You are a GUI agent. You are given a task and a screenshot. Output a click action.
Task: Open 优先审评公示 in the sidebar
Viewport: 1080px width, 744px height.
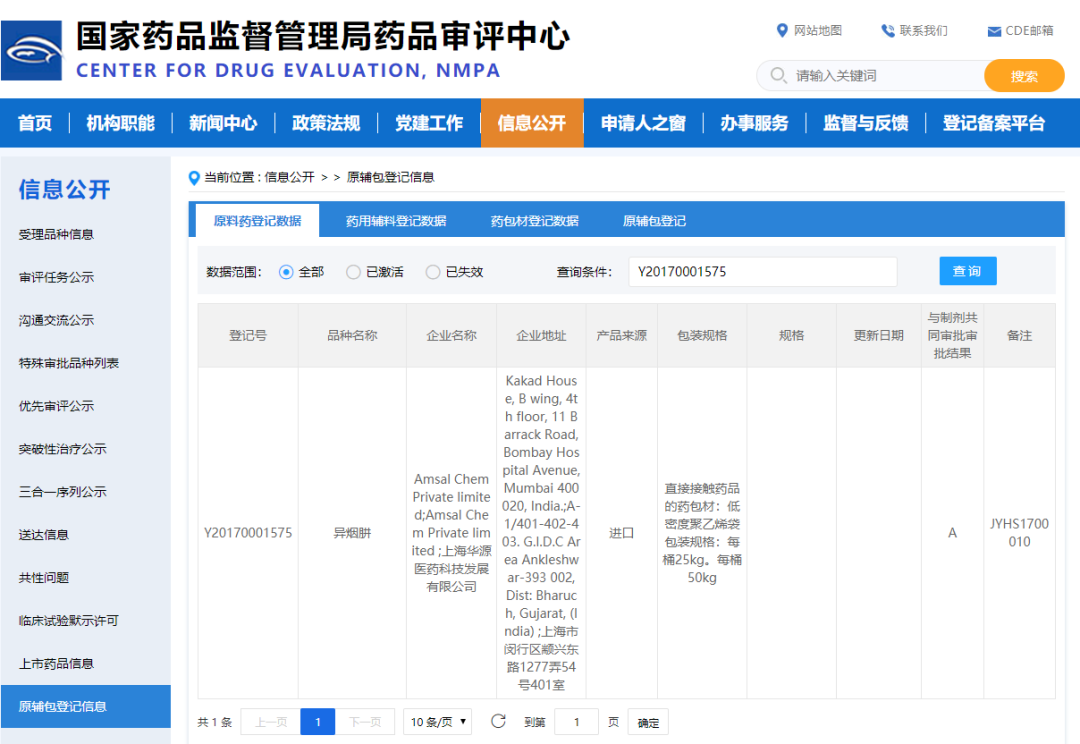click(x=56, y=406)
